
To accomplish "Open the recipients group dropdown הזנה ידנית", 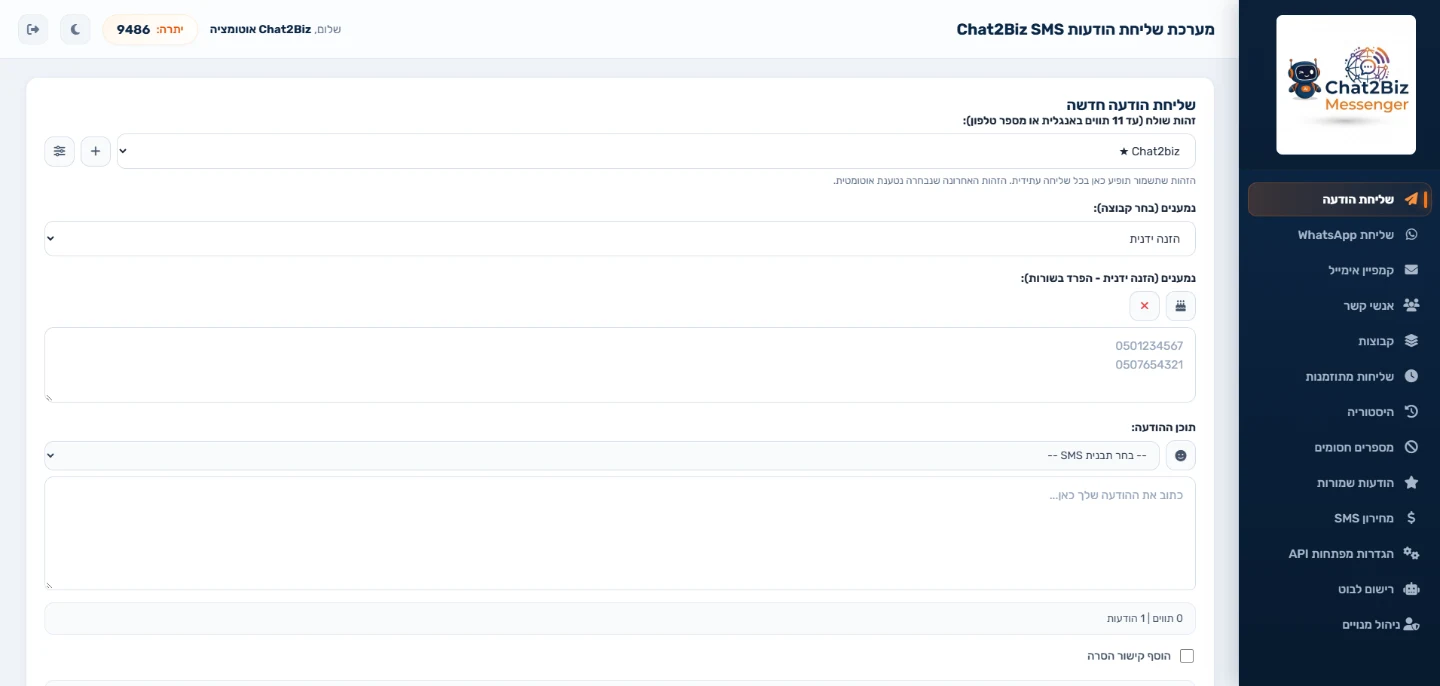I will (620, 239).
